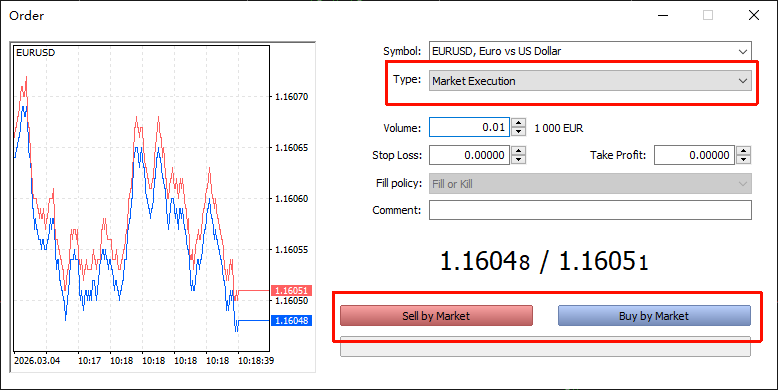778x390 pixels.
Task: Click into the Volume input field
Action: point(469,128)
